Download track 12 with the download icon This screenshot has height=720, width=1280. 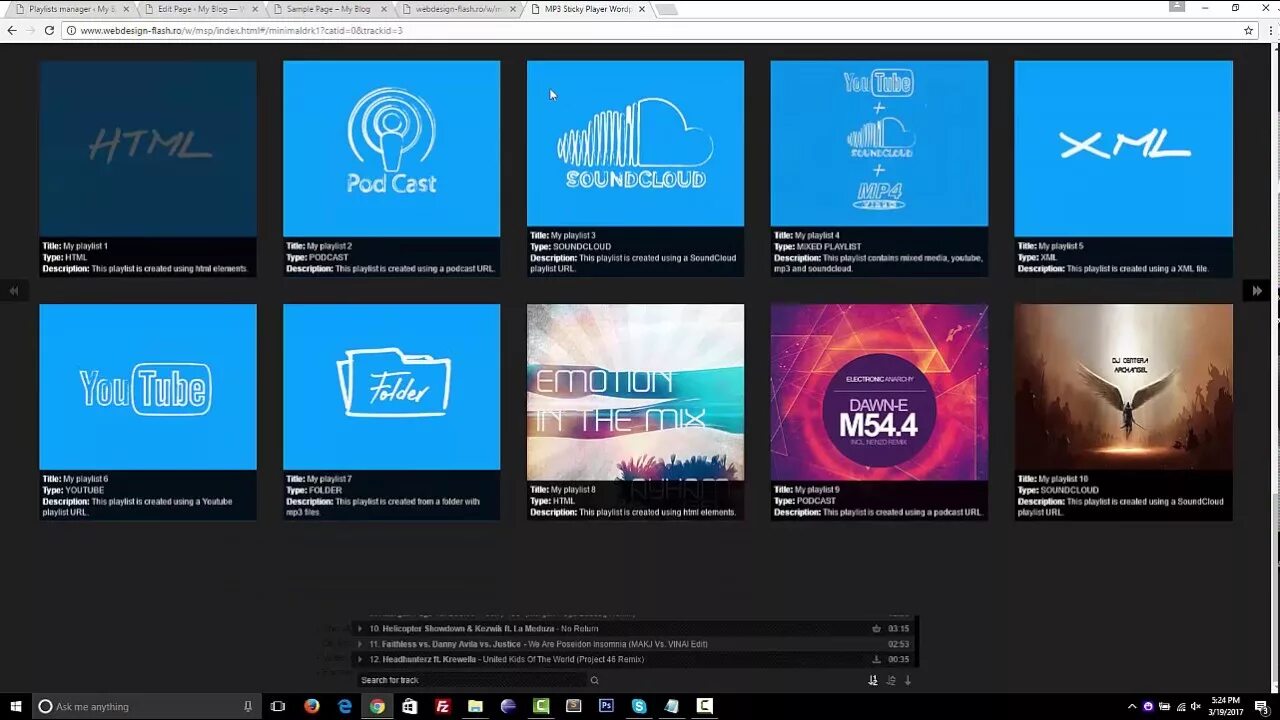[877, 660]
